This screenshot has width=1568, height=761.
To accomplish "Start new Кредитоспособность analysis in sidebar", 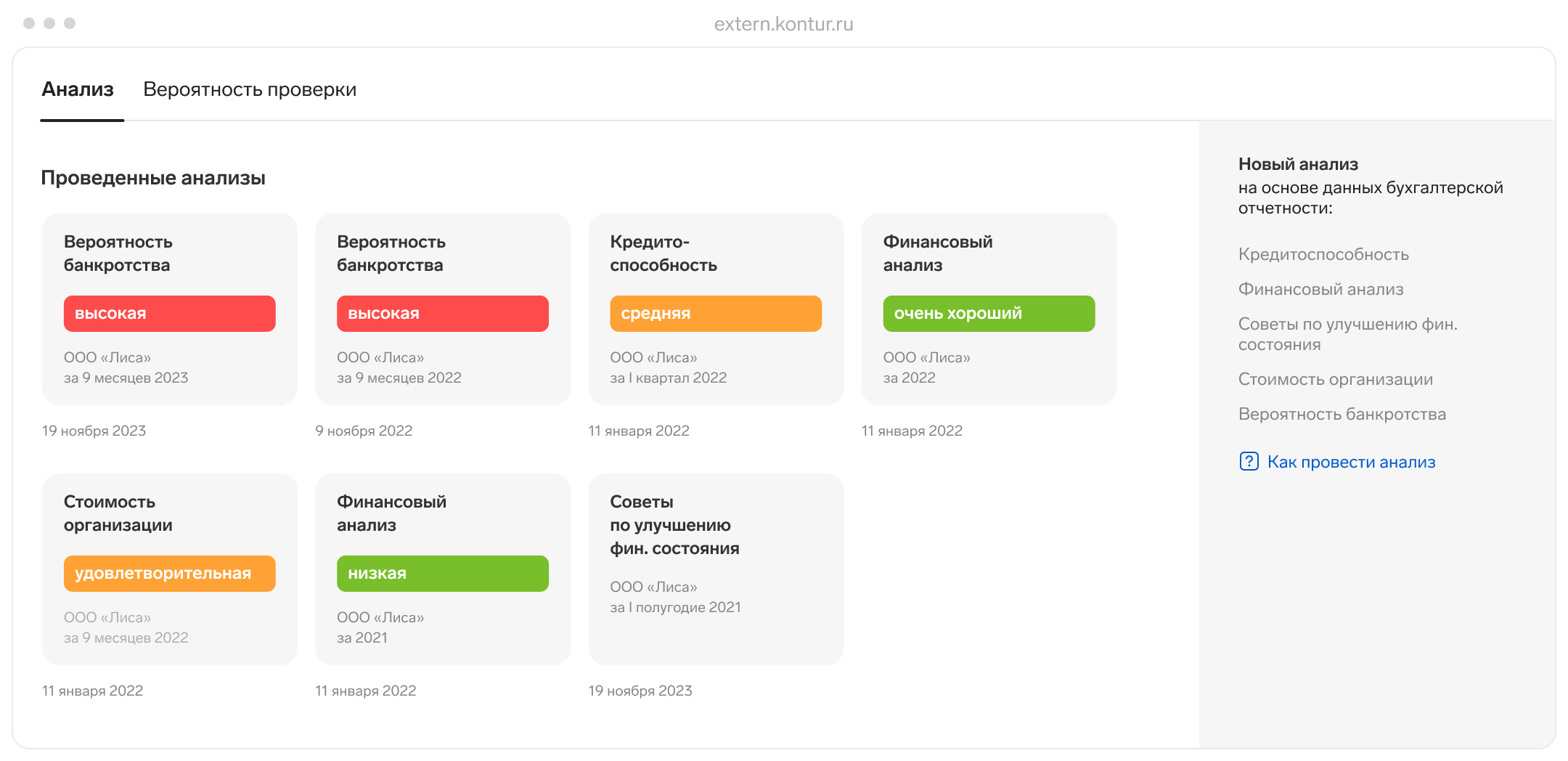I will coord(1323,254).
